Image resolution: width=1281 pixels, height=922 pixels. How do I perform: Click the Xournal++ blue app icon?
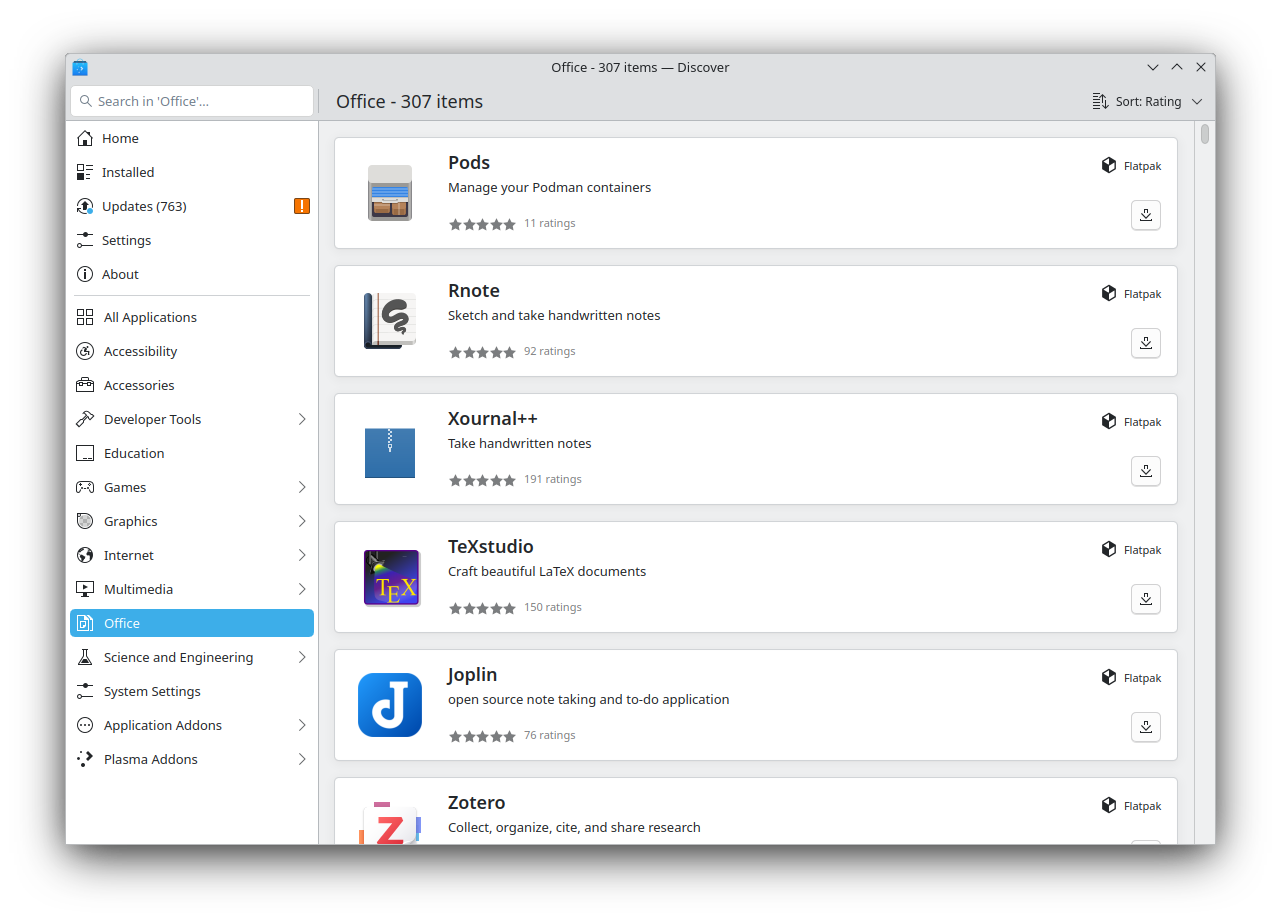390,453
